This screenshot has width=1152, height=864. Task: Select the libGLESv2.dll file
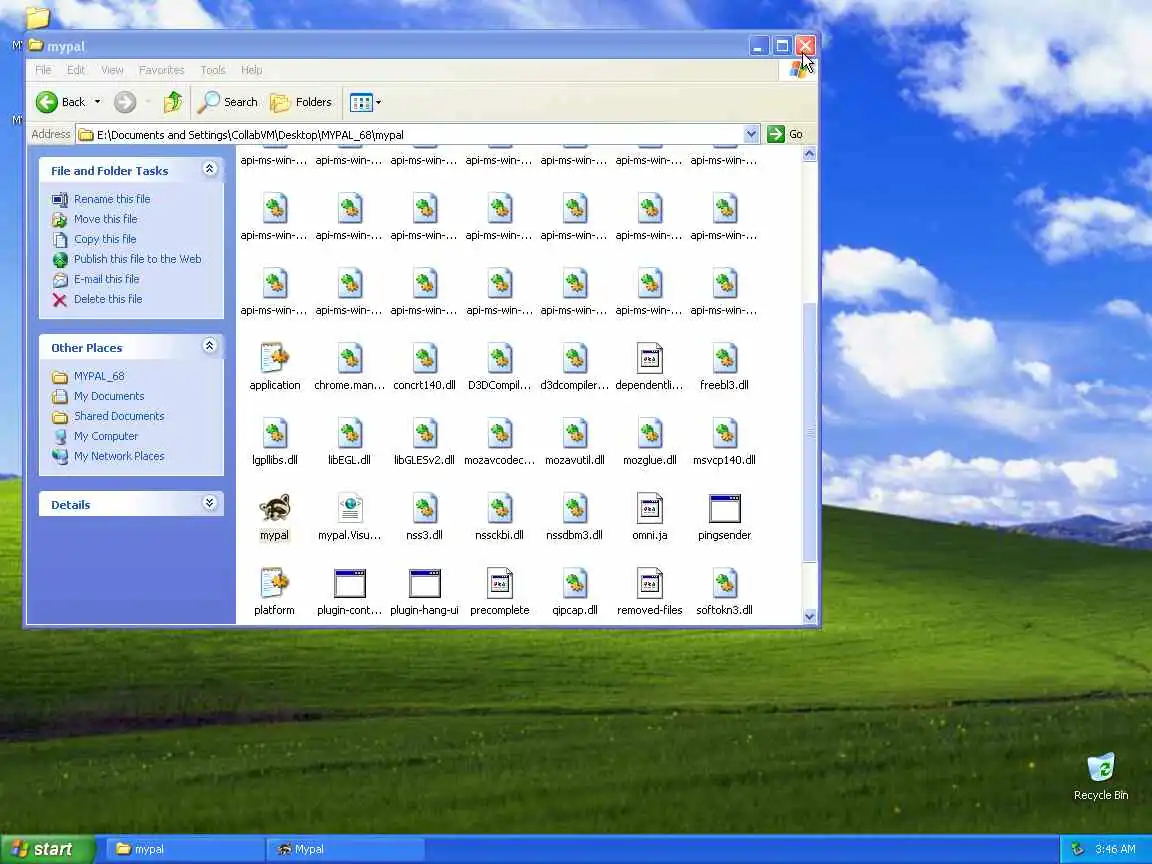click(425, 433)
